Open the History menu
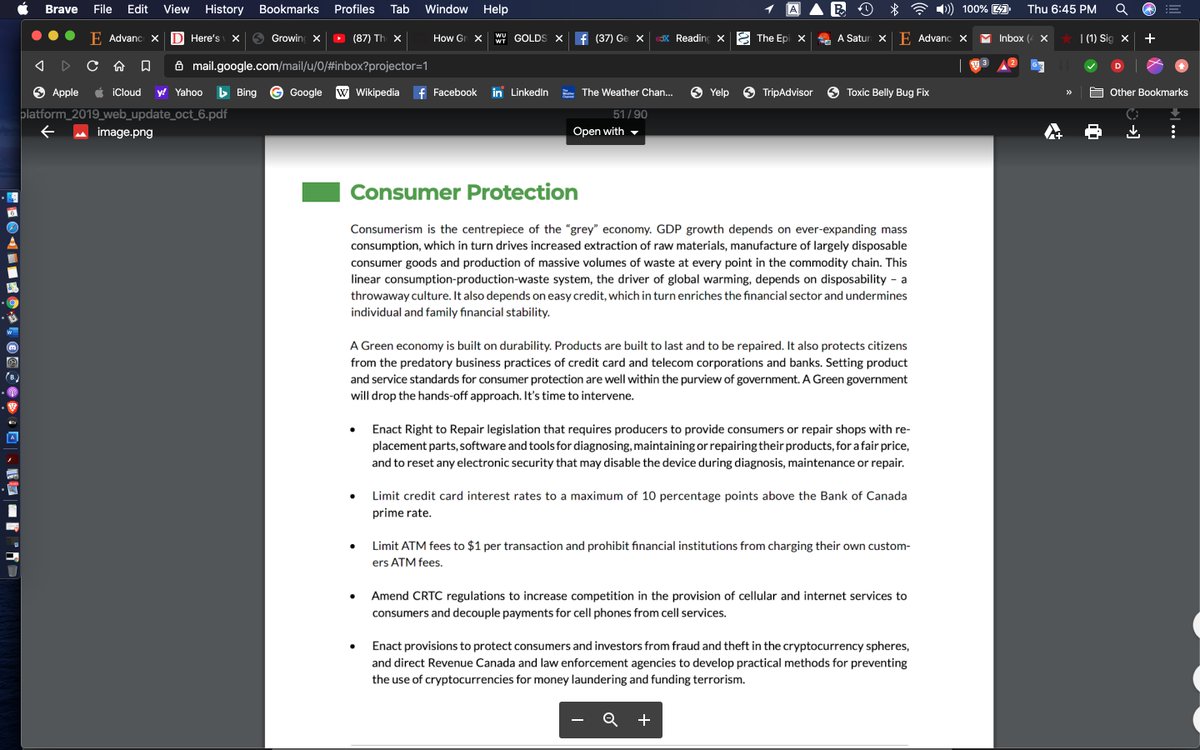The width and height of the screenshot is (1200, 750). [x=224, y=9]
